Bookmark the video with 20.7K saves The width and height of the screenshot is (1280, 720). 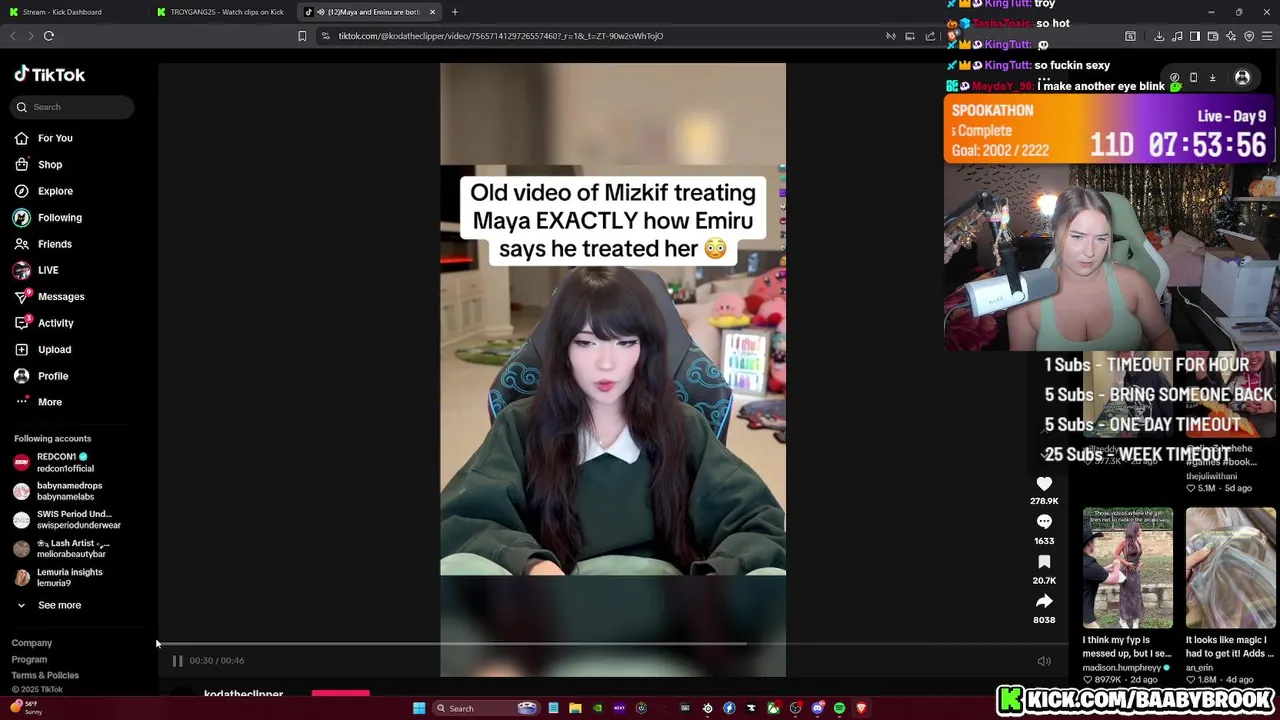click(x=1044, y=562)
